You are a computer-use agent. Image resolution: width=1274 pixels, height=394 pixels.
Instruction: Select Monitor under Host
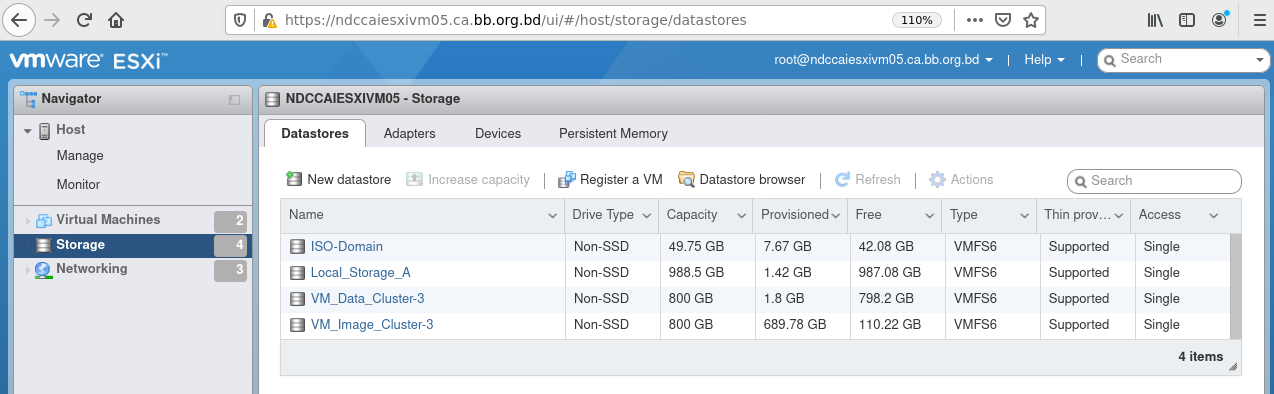point(79,185)
